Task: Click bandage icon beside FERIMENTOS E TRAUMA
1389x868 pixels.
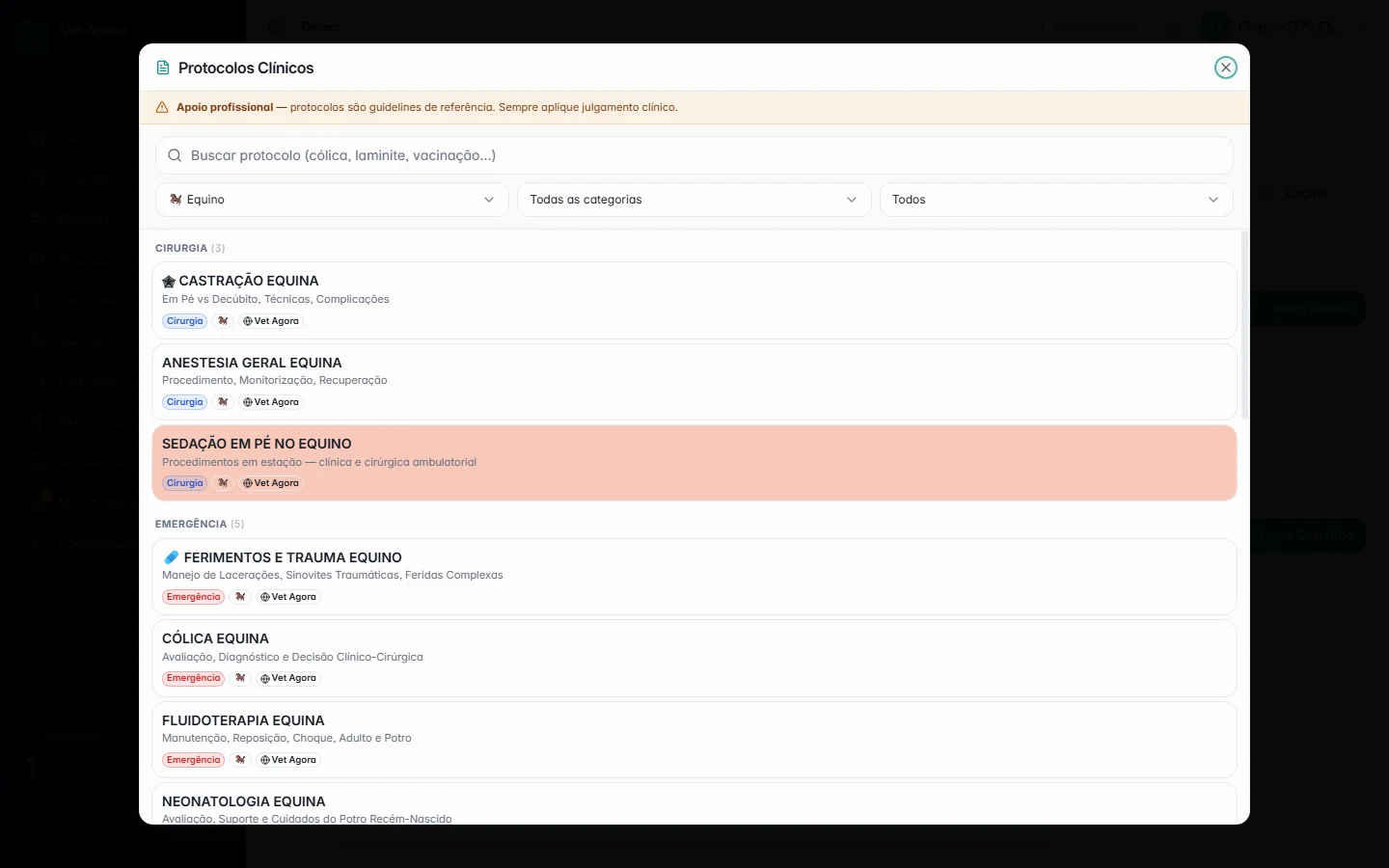Action: [x=171, y=557]
